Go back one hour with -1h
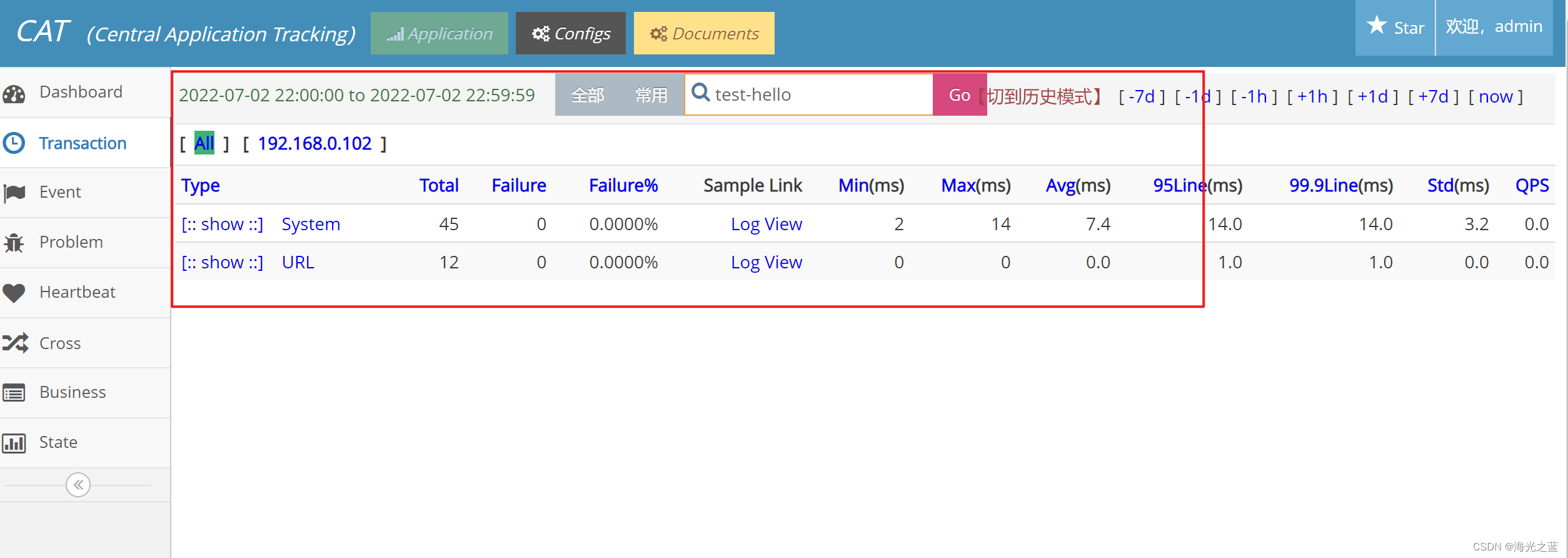 [x=1254, y=96]
